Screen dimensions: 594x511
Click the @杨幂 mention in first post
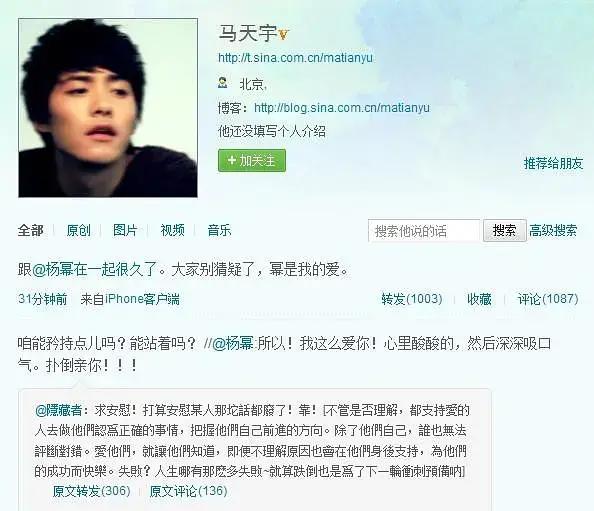[x=53, y=270]
